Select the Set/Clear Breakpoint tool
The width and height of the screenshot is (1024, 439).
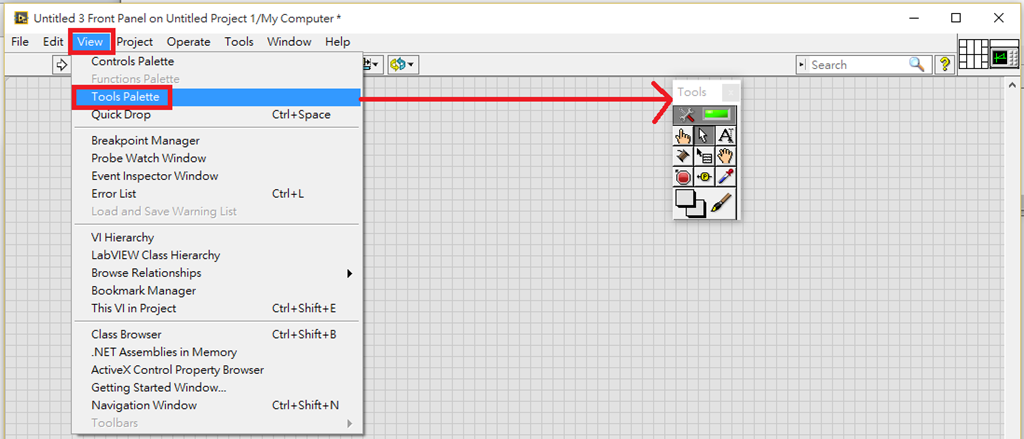click(684, 176)
